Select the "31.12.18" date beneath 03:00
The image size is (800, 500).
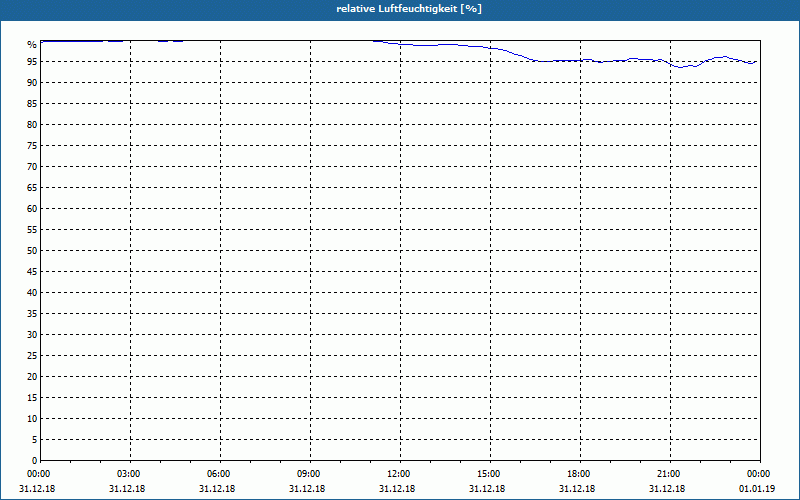tap(127, 489)
